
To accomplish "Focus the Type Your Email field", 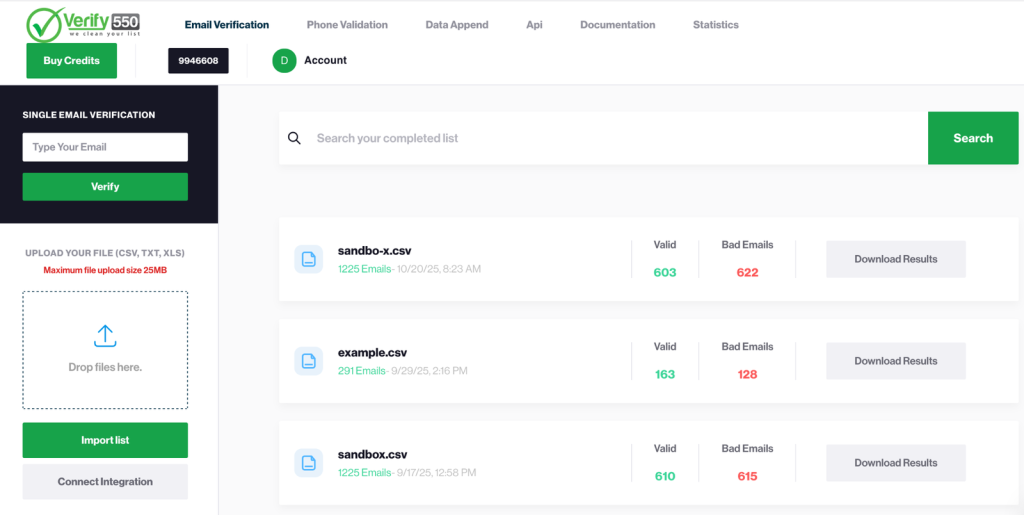I will 105,147.
